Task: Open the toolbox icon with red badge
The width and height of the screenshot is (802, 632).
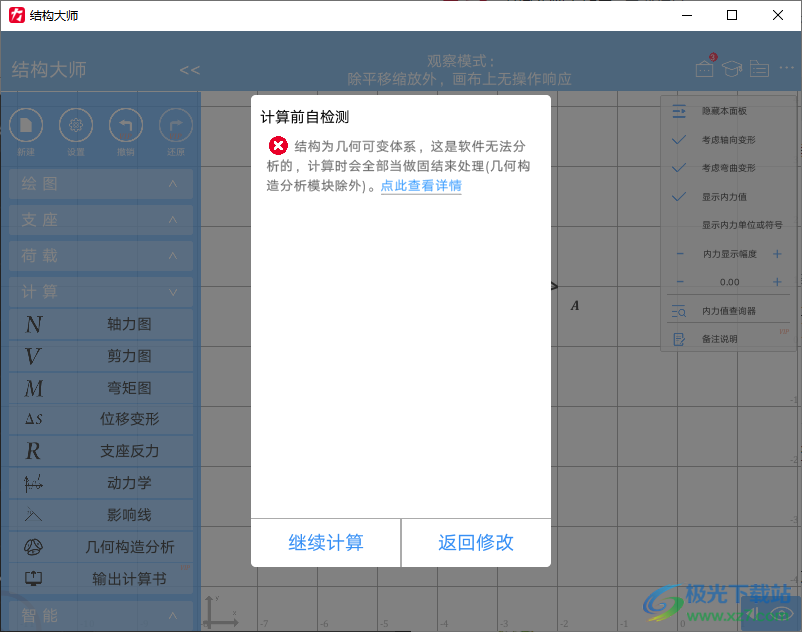Action: pos(705,67)
